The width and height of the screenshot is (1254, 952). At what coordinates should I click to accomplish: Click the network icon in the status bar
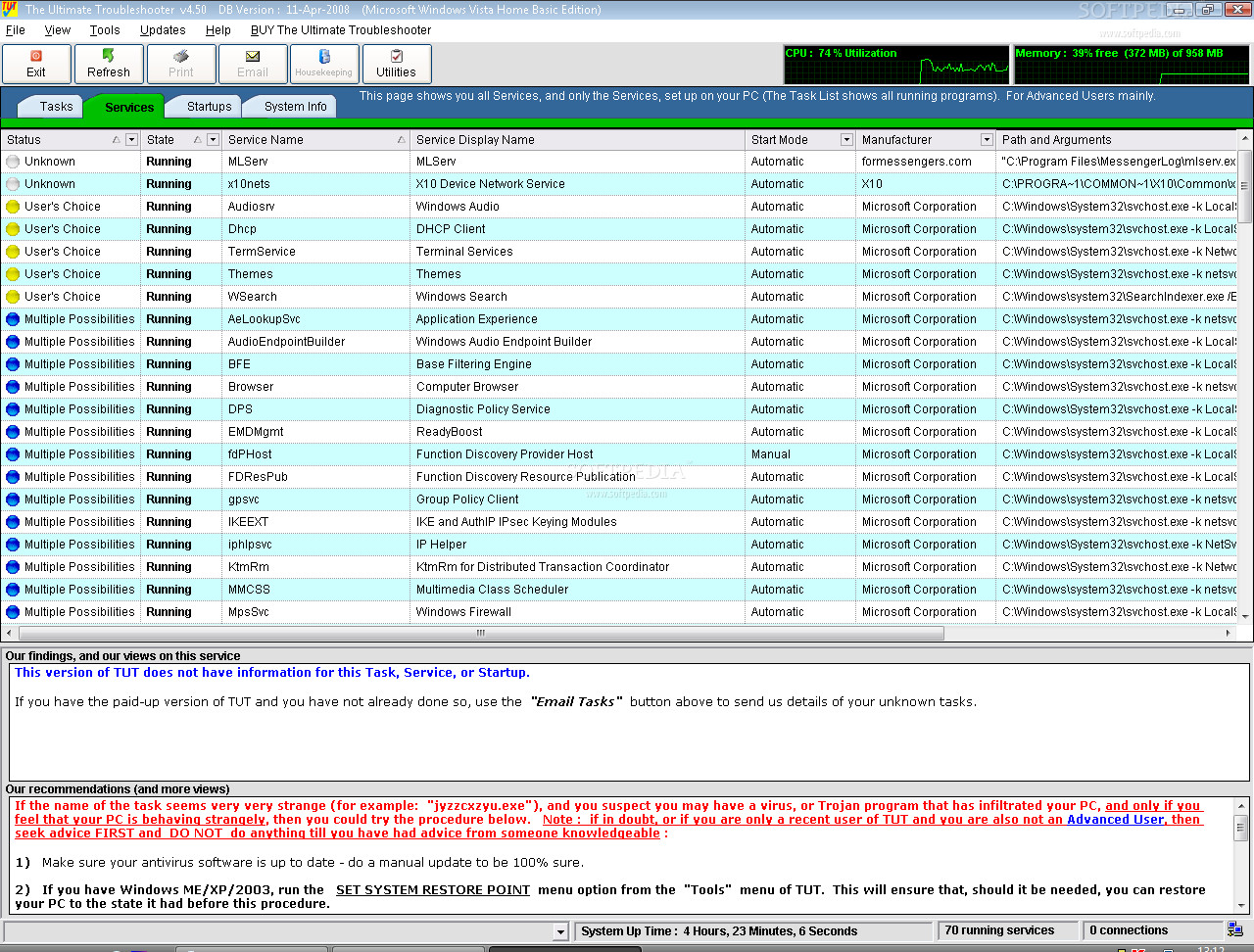(1235, 929)
